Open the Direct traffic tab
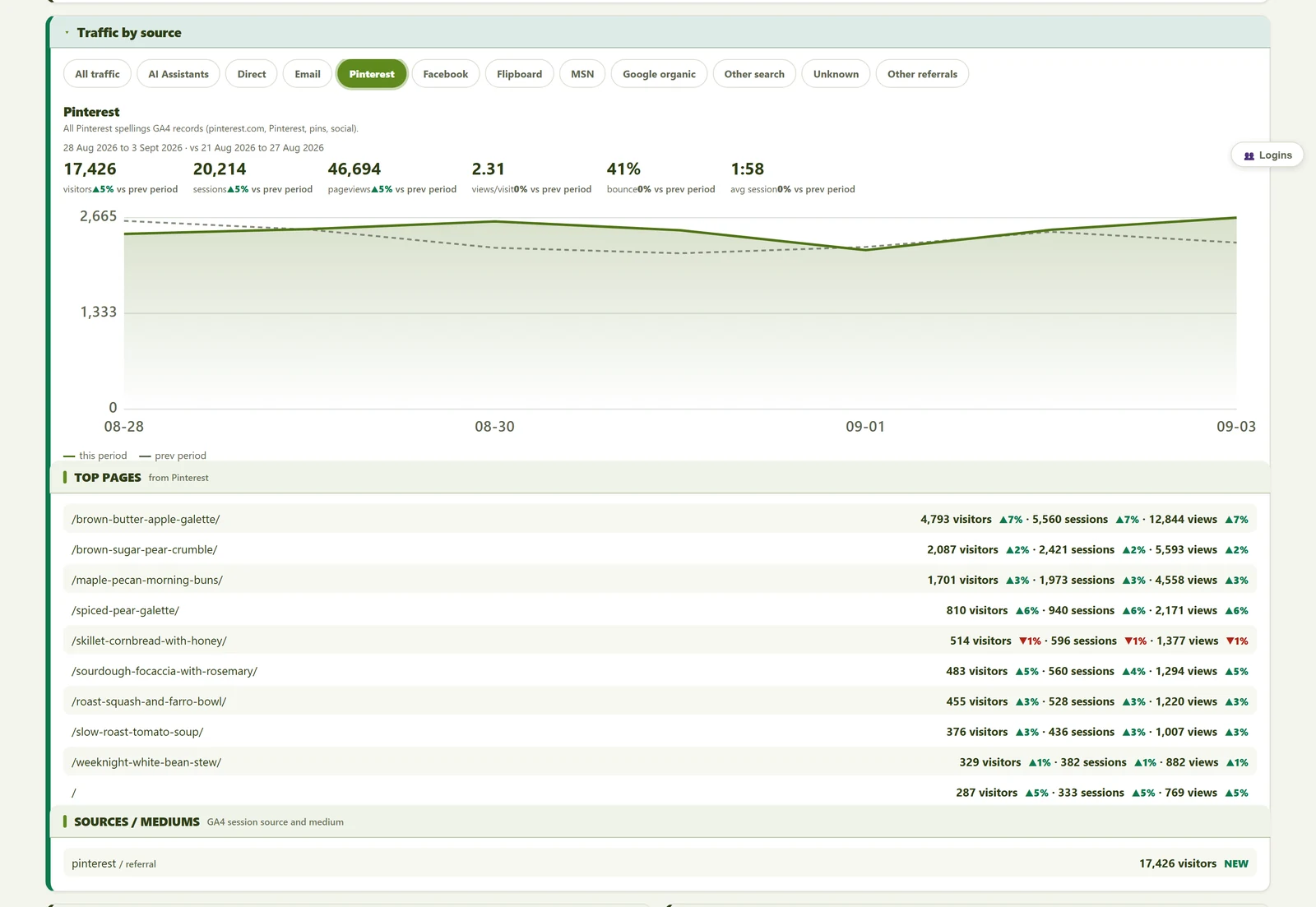This screenshot has height=907, width=1316. [x=252, y=74]
